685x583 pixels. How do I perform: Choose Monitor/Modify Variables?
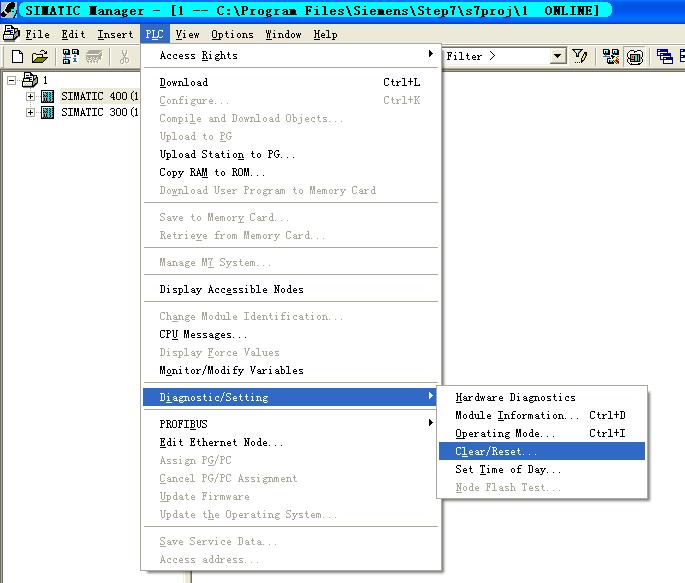(291, 370)
